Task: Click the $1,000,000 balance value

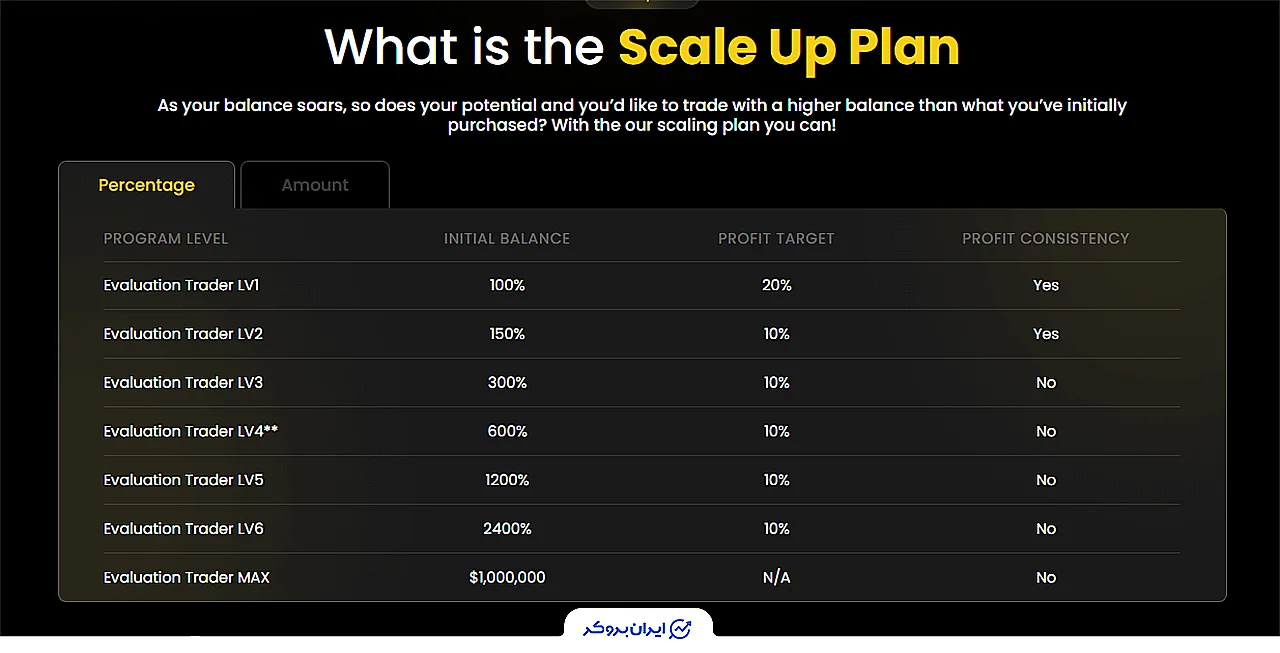Action: pos(507,578)
